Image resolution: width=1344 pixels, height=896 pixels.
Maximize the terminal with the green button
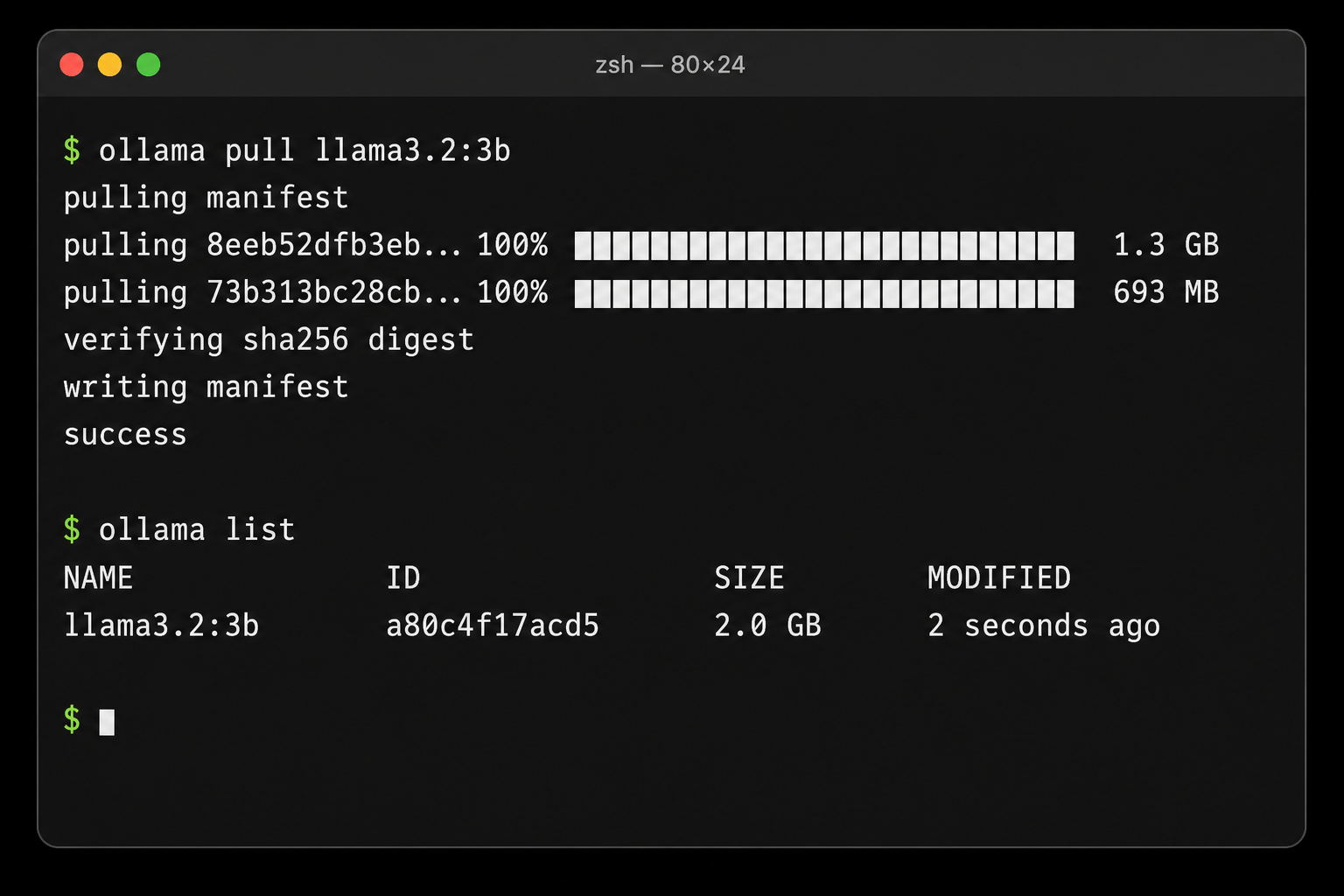pos(149,65)
